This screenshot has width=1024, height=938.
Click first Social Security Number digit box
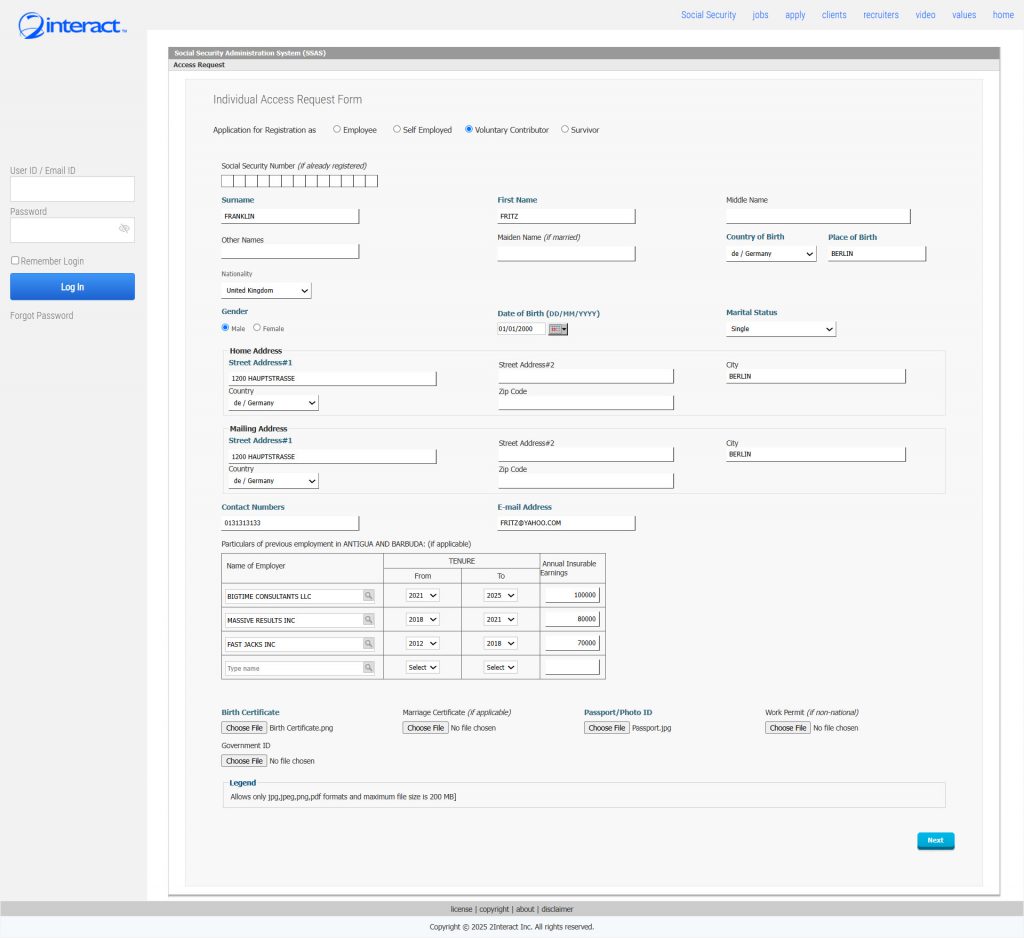(x=227, y=181)
